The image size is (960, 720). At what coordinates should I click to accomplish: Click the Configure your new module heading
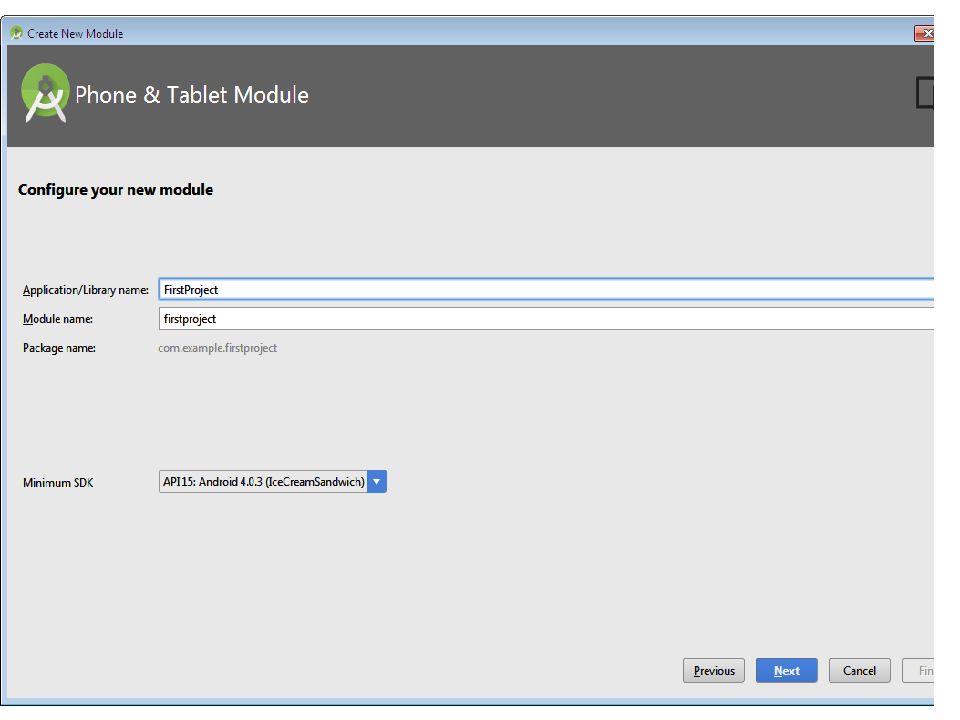point(115,190)
